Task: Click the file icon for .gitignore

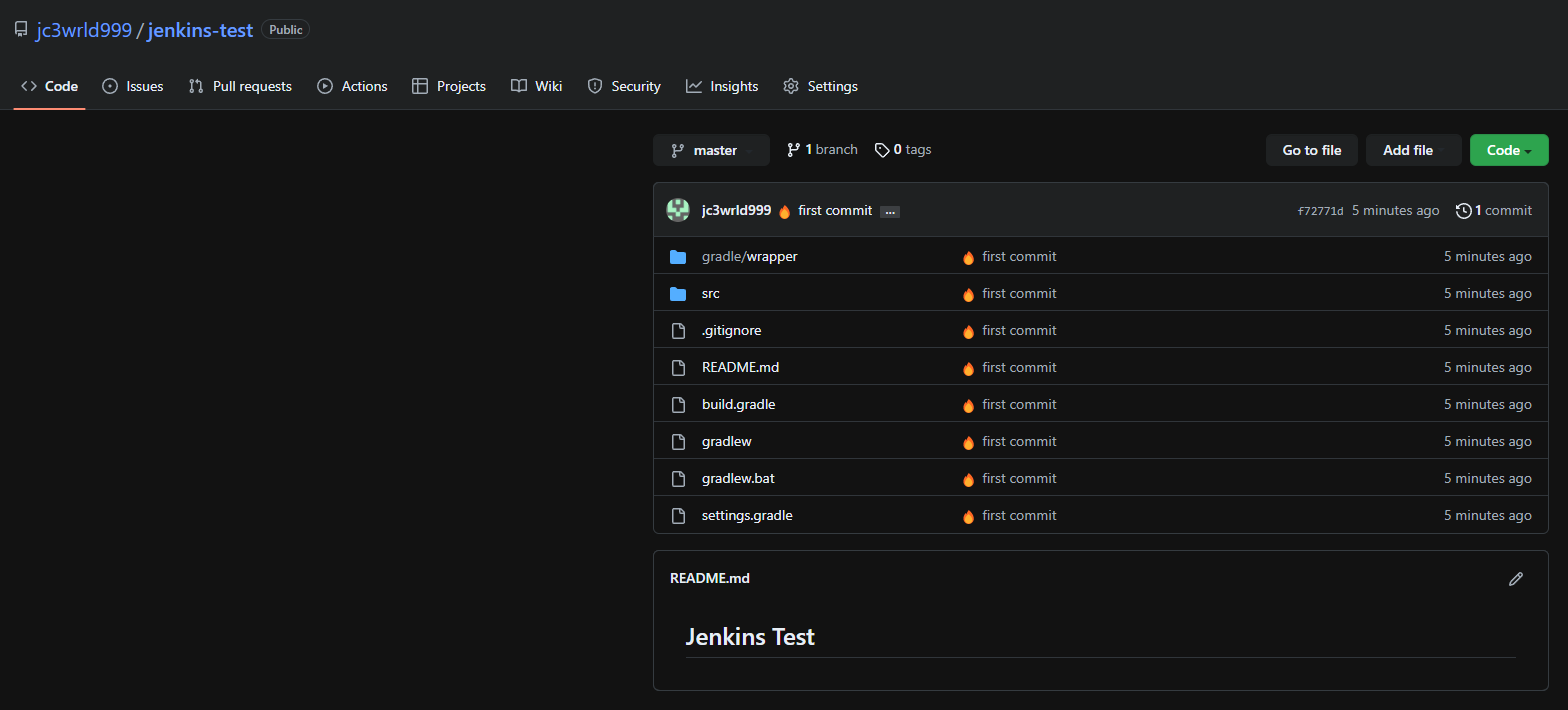Action: click(678, 331)
